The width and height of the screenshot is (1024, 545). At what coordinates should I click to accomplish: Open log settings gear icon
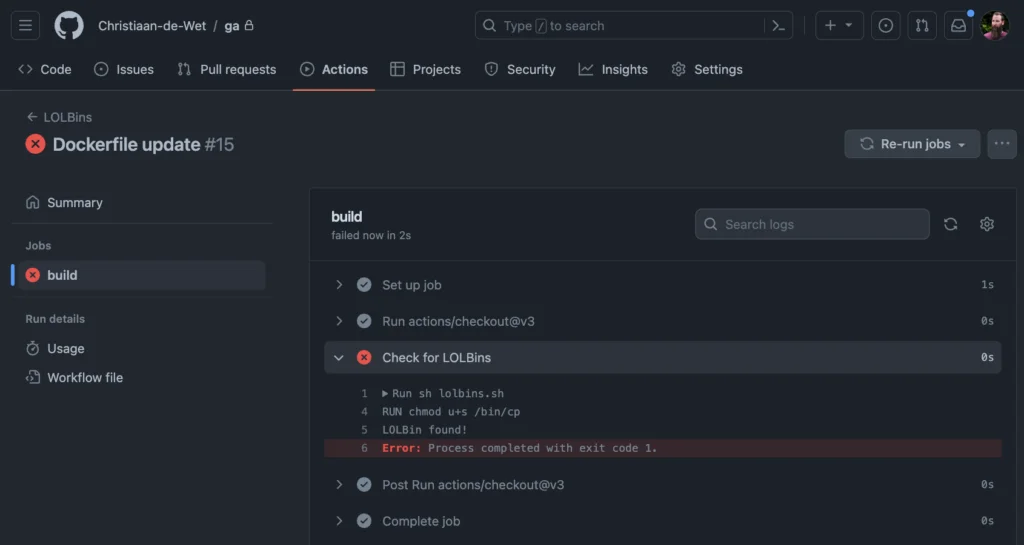tap(987, 224)
